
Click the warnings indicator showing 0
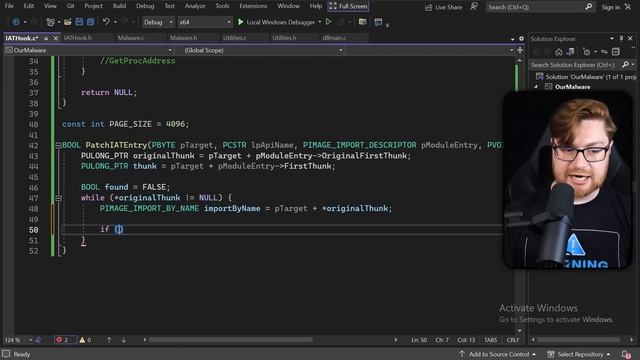[x=85, y=340]
